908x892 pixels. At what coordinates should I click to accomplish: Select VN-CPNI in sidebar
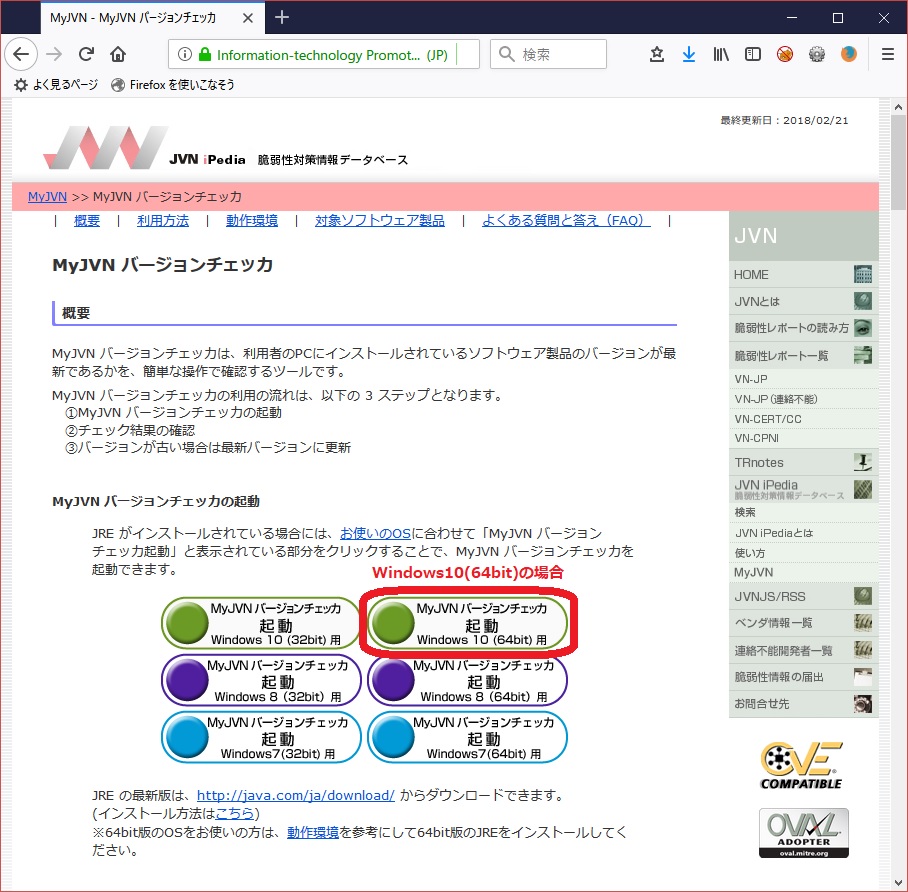[803, 438]
